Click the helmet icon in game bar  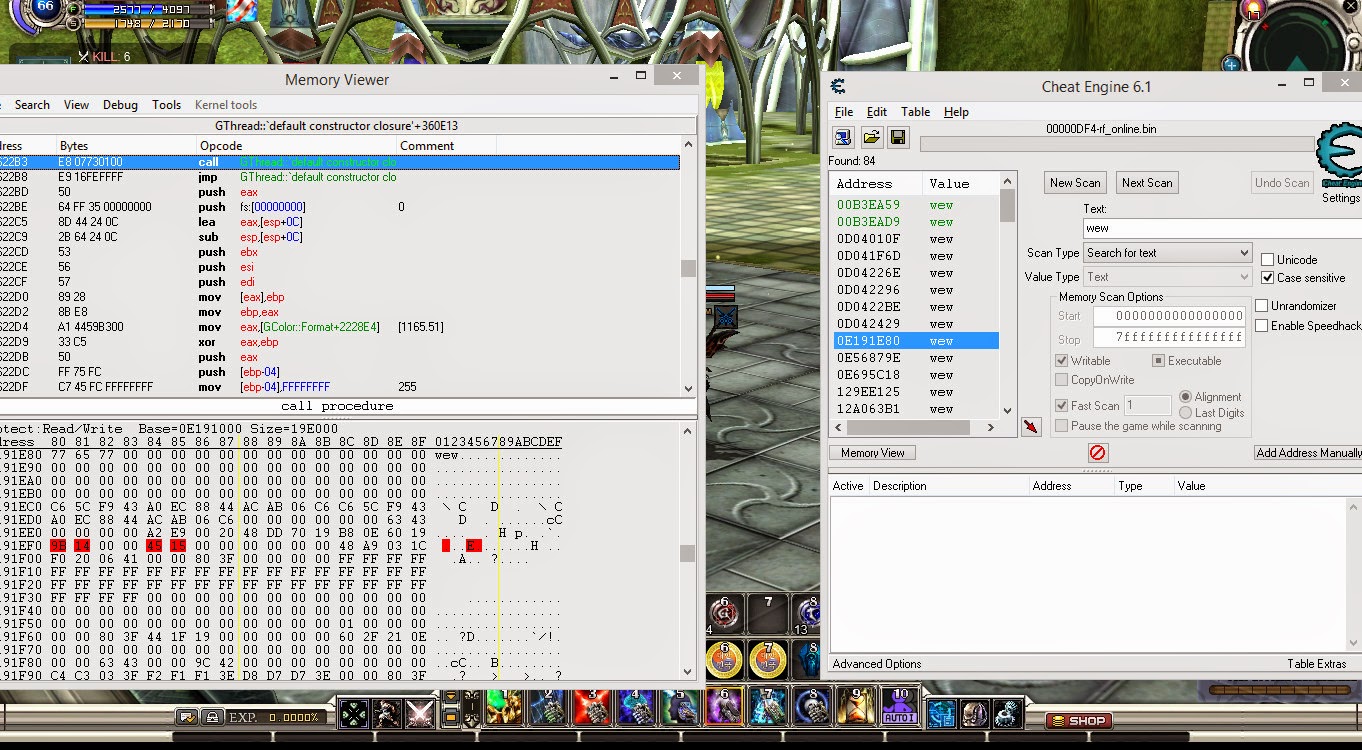pyautogui.click(x=975, y=714)
